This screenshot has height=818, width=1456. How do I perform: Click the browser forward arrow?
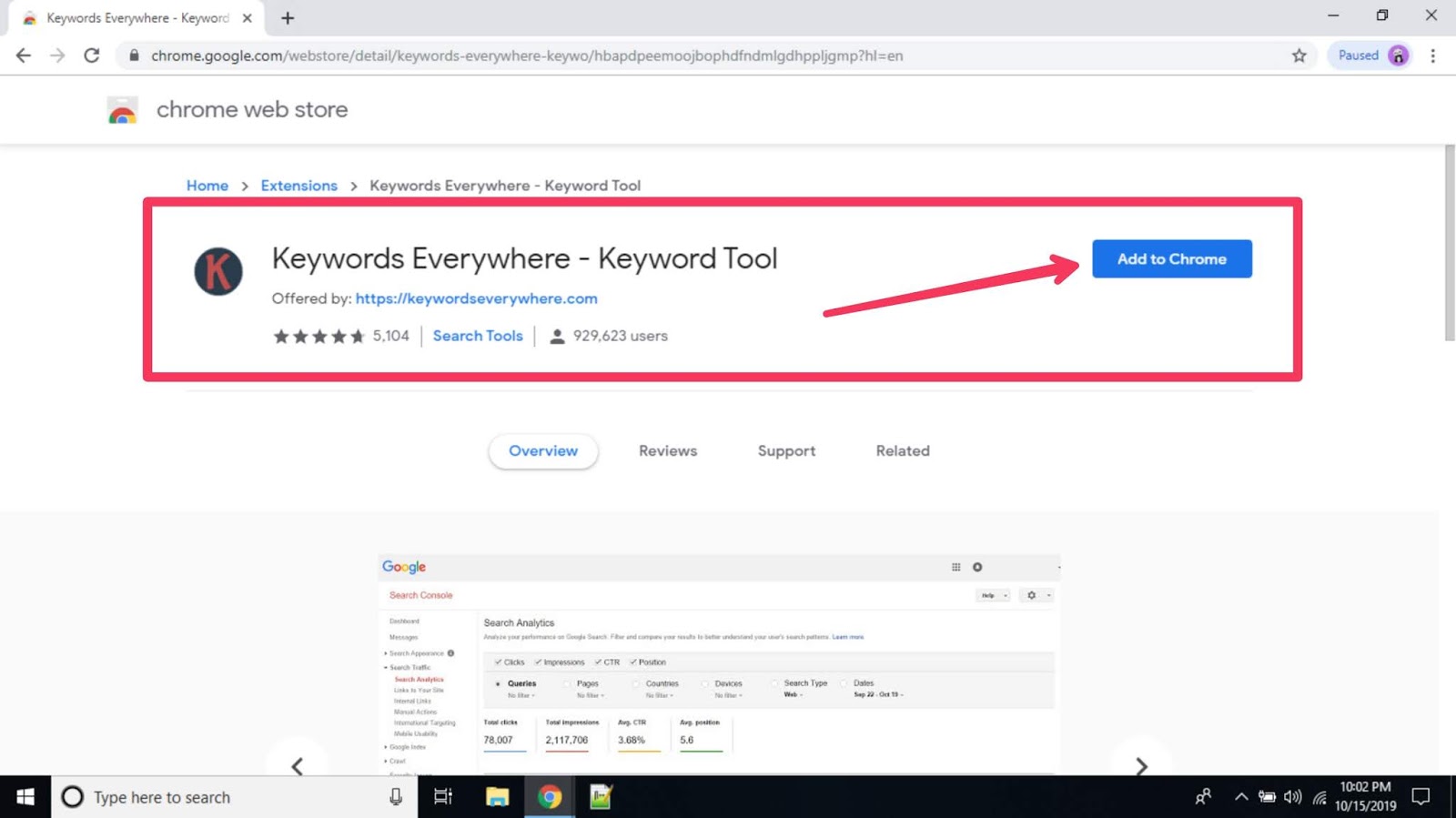click(57, 56)
